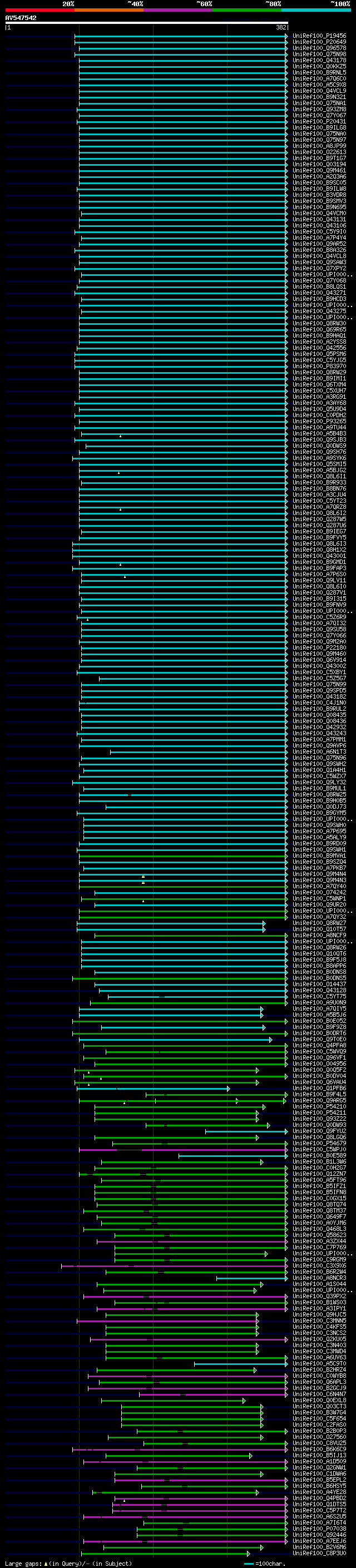Click UniRef100_P20431 label
356x1568 pixels.
319,122
